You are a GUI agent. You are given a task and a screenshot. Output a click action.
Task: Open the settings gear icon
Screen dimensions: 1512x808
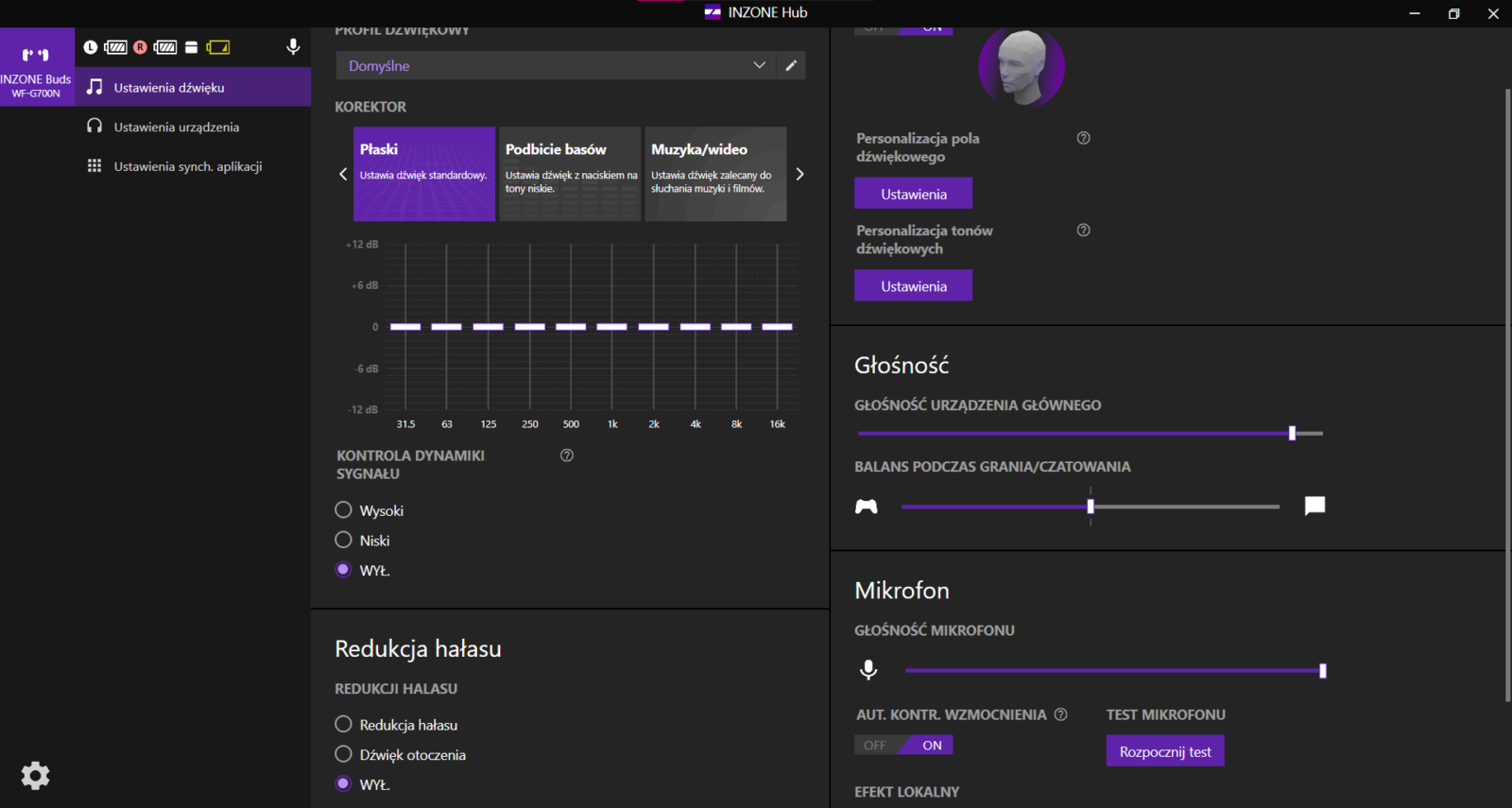[35, 776]
